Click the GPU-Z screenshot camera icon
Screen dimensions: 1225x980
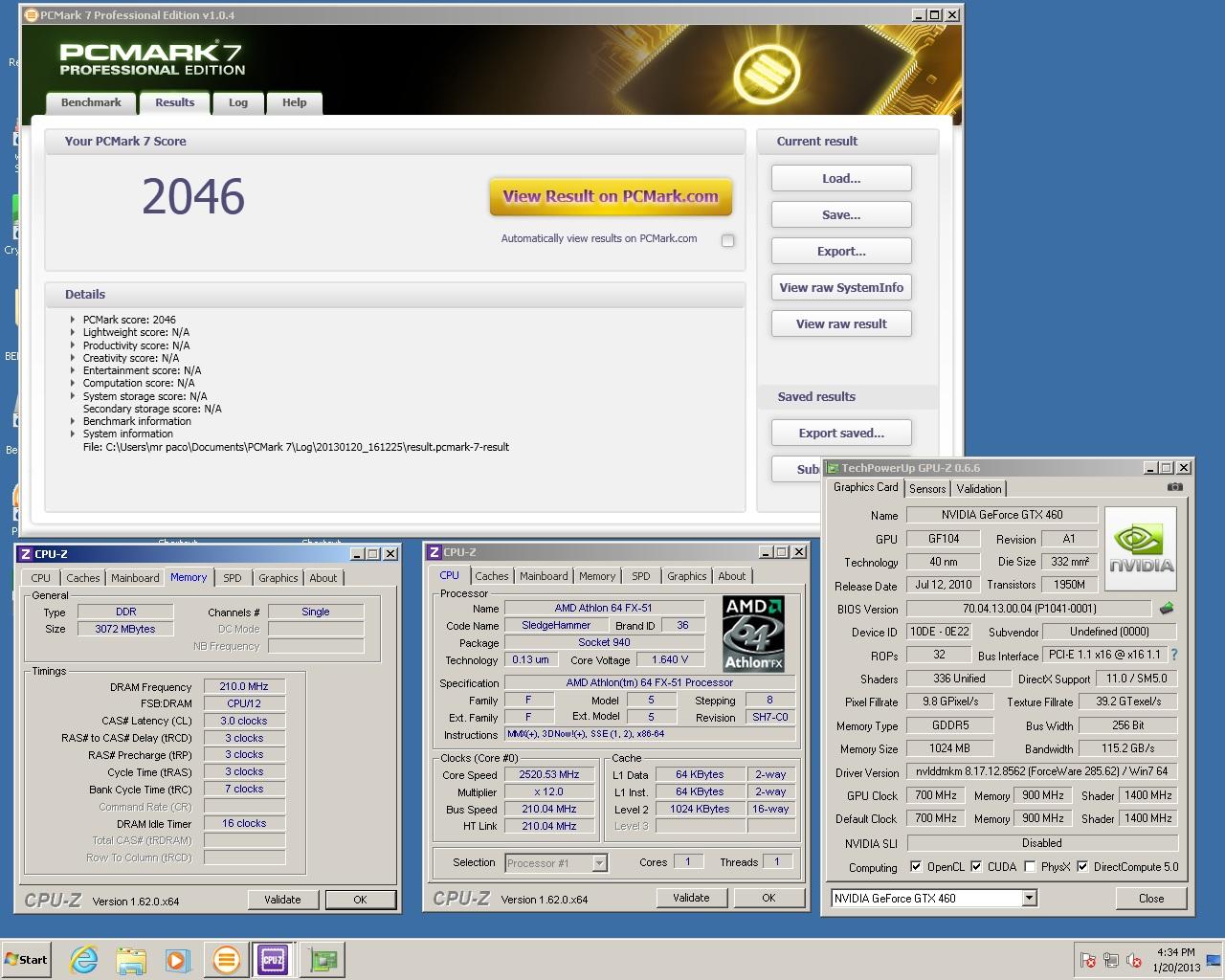1174,487
